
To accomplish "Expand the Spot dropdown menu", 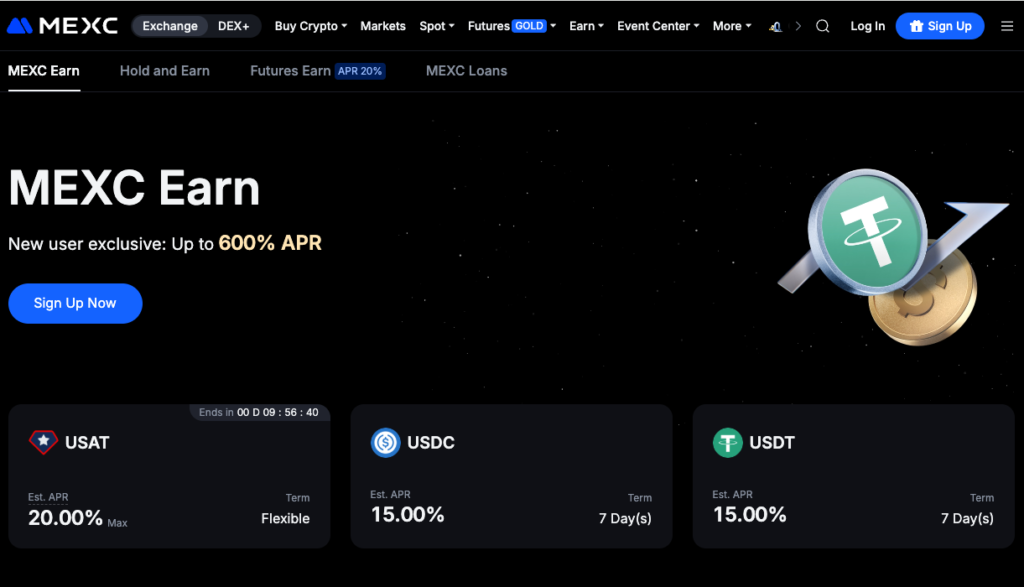I will [437, 26].
